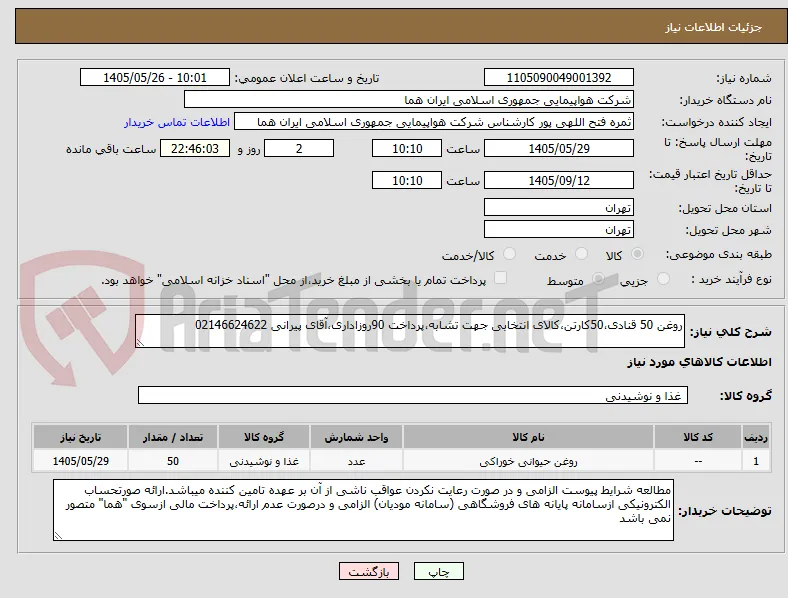Select the جزیی purchase type radio
Image resolution: width=788 pixels, height=598 pixels.
tap(663, 279)
